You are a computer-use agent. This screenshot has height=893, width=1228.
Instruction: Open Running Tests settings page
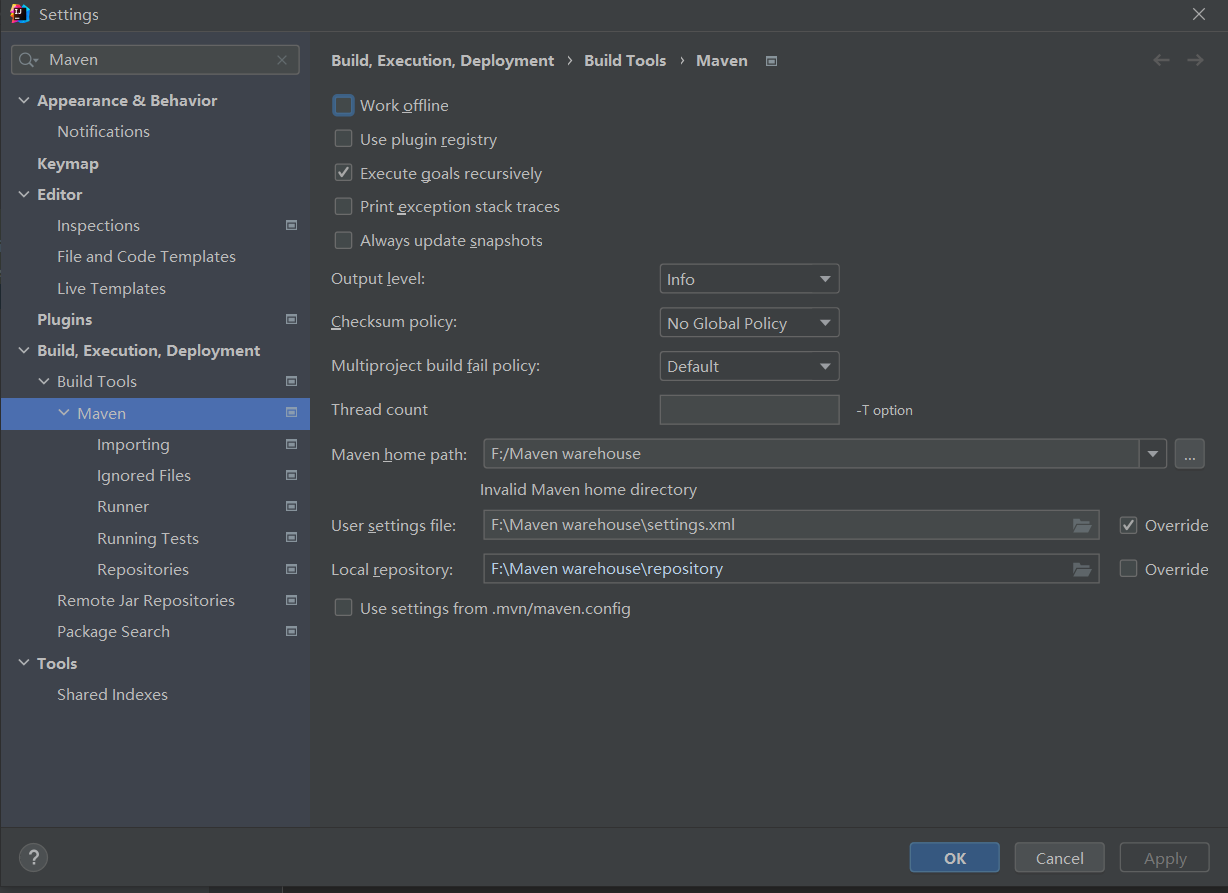click(148, 538)
